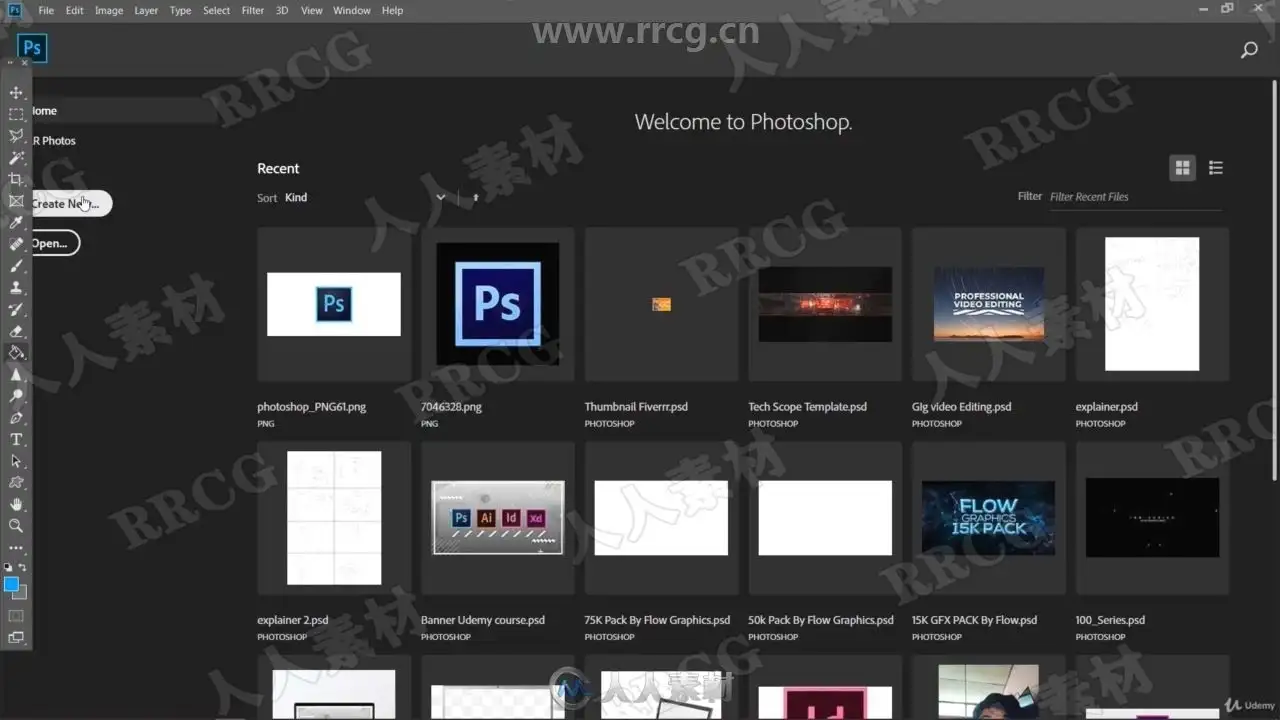
Task: Click the Open button
Action: click(x=55, y=243)
